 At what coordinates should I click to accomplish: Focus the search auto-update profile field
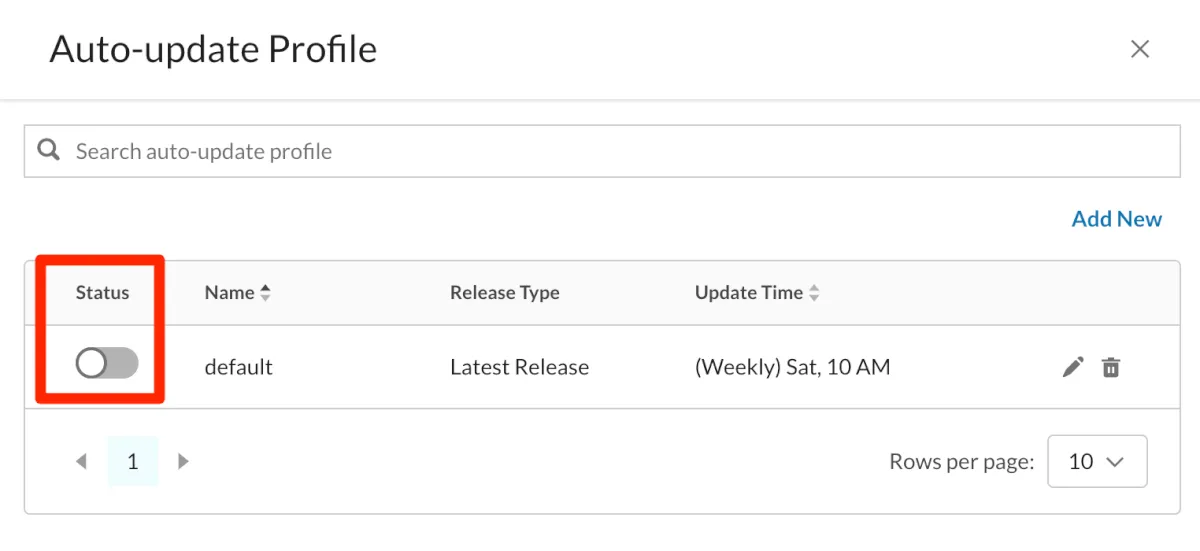(600, 152)
